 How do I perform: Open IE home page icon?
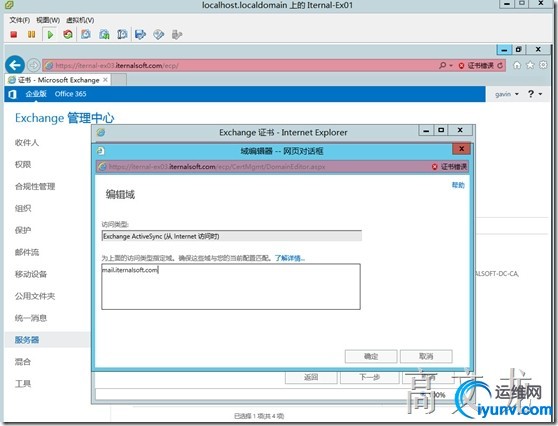(517, 65)
